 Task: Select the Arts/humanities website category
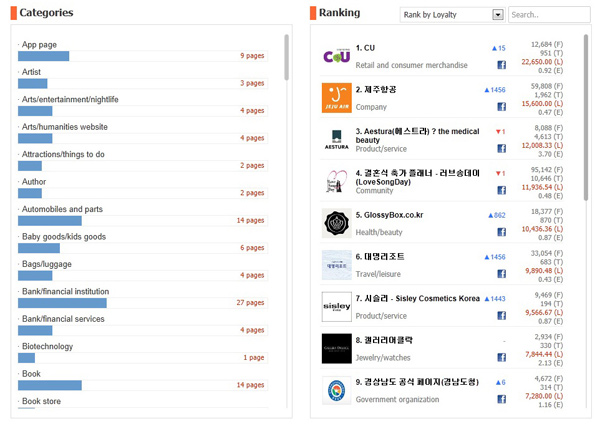point(65,127)
